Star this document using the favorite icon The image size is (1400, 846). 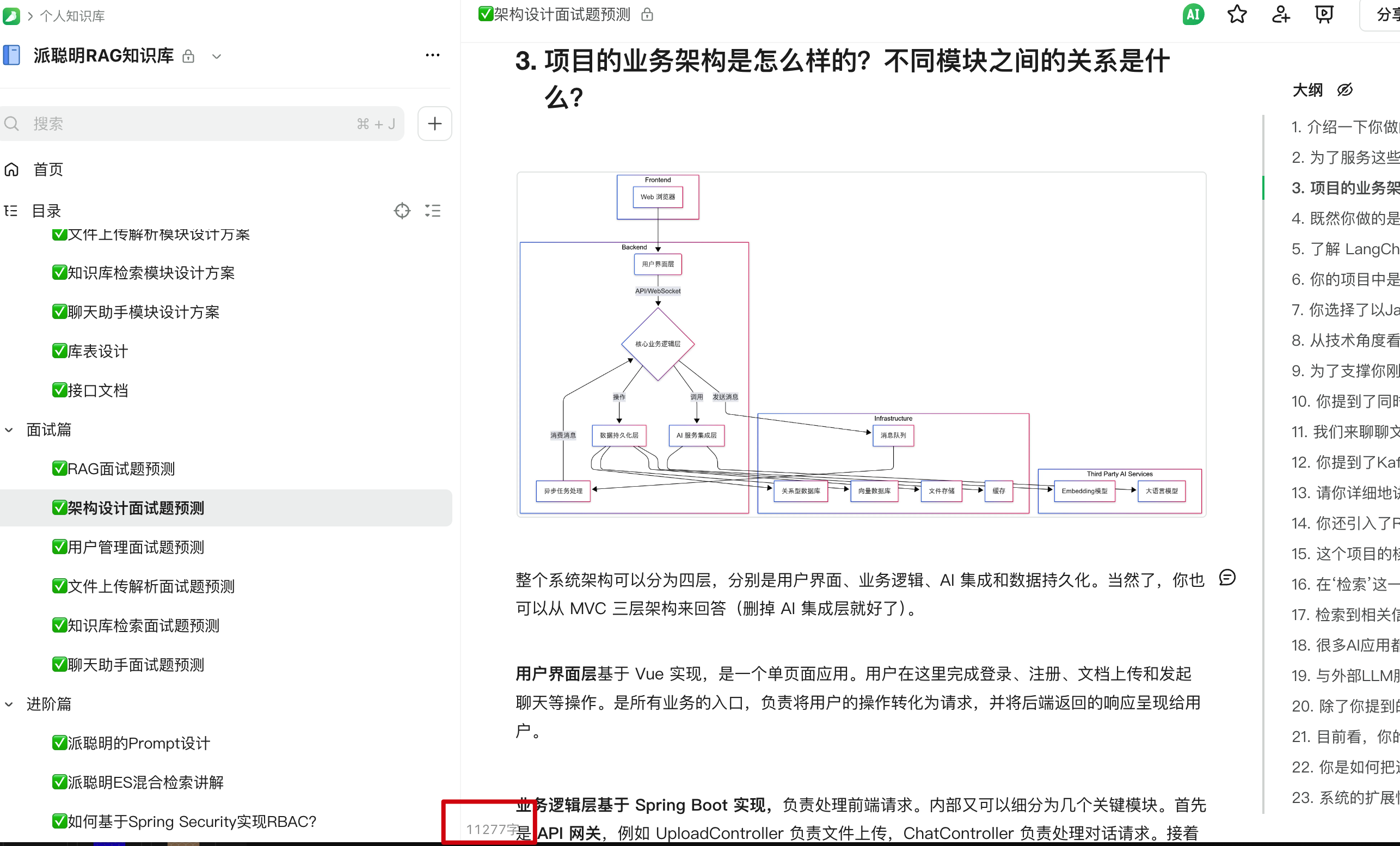tap(1237, 14)
